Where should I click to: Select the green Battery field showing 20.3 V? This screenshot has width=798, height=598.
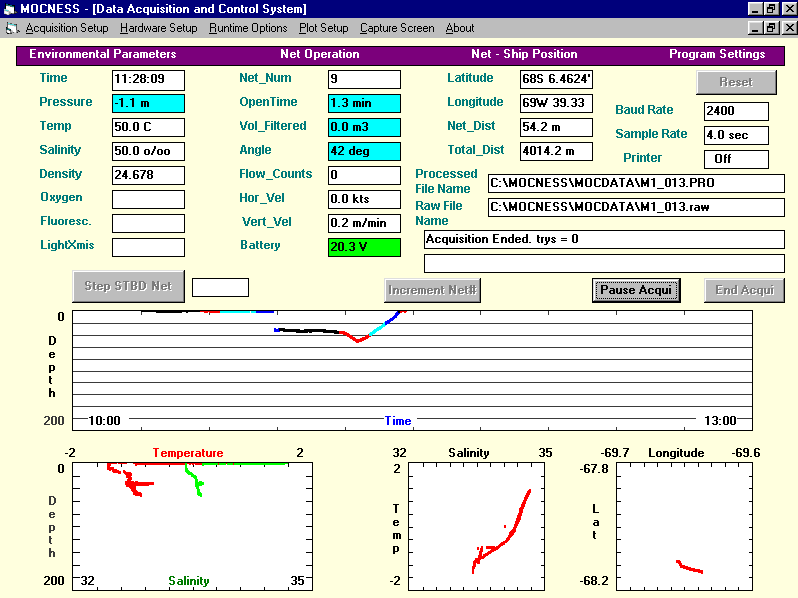[x=364, y=247]
